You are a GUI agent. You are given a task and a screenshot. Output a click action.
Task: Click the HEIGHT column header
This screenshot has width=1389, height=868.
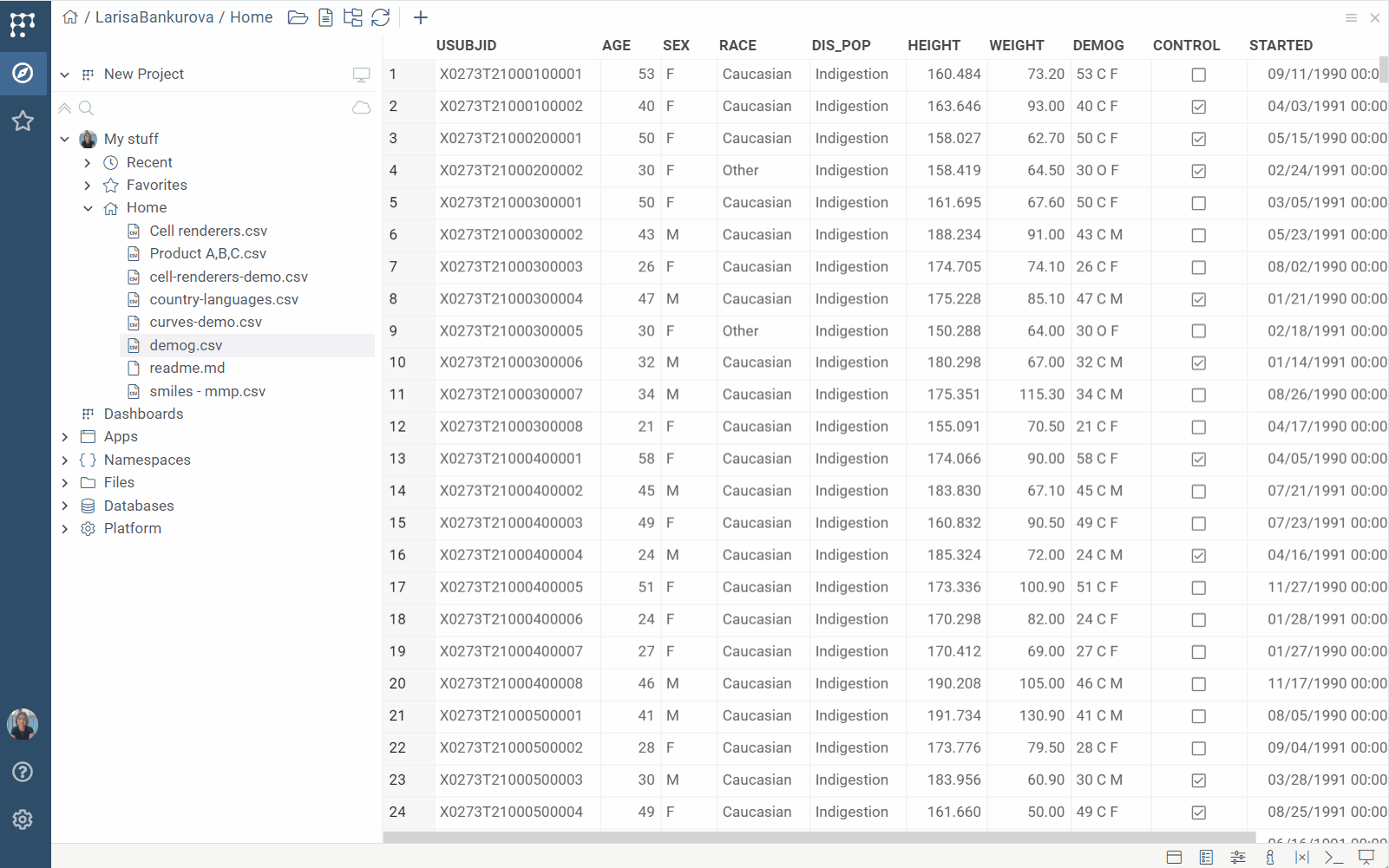[x=934, y=45]
